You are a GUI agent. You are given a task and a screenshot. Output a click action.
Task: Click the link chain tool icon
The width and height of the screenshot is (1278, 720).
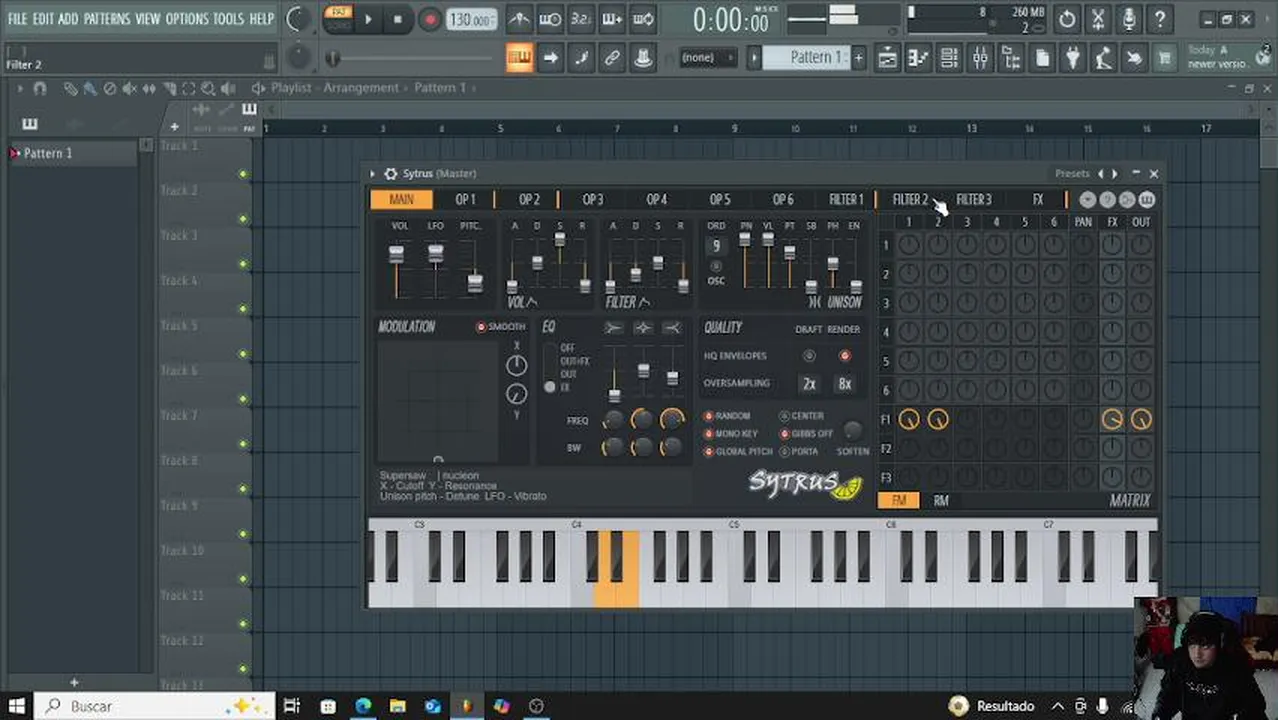coord(612,58)
